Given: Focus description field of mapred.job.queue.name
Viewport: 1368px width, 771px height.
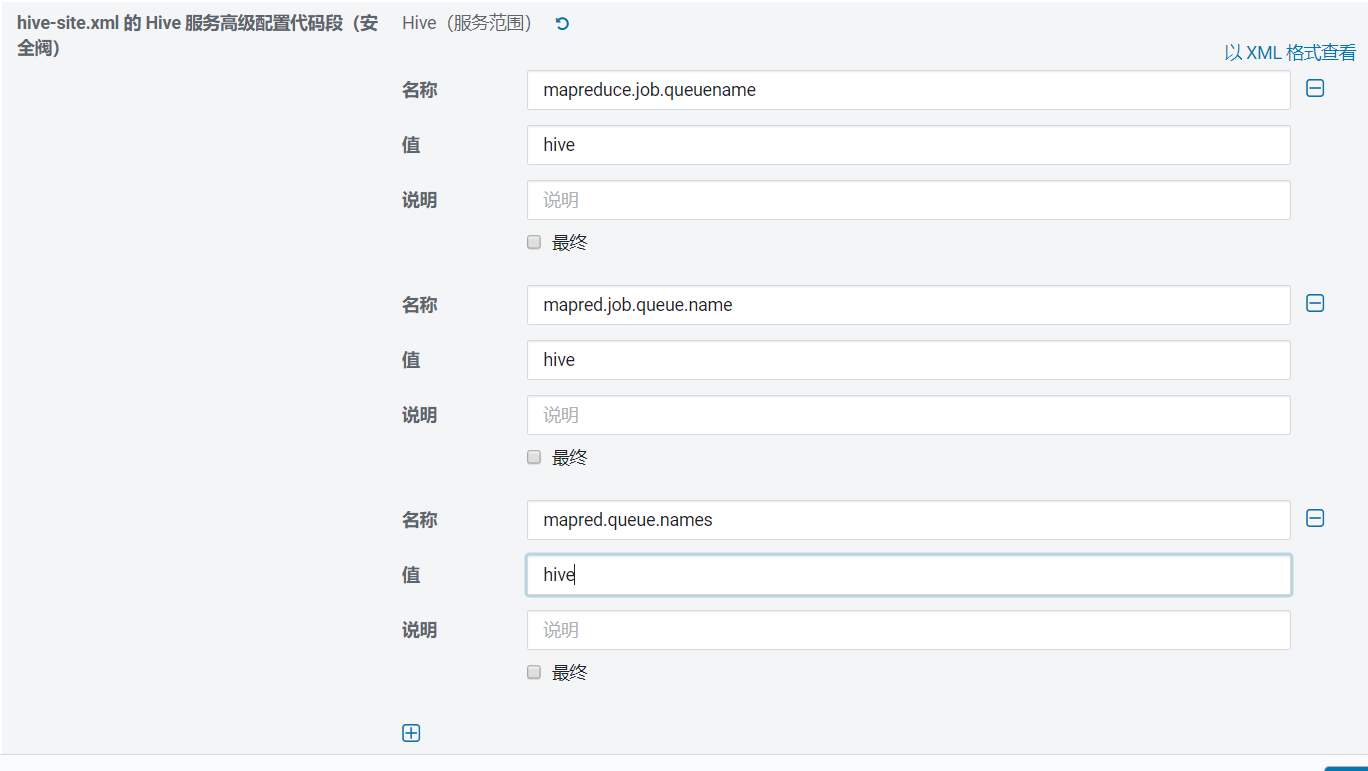Looking at the screenshot, I should (x=908, y=415).
